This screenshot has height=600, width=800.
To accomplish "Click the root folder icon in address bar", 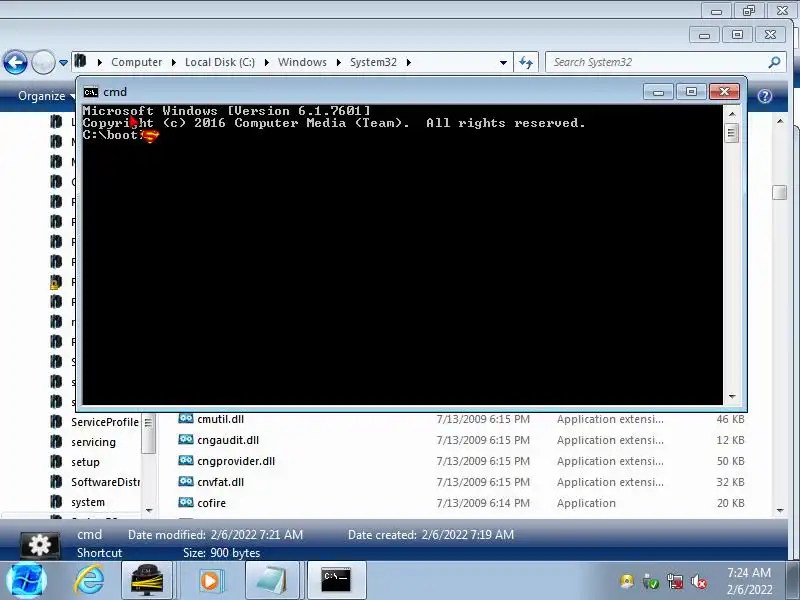I will 81,62.
